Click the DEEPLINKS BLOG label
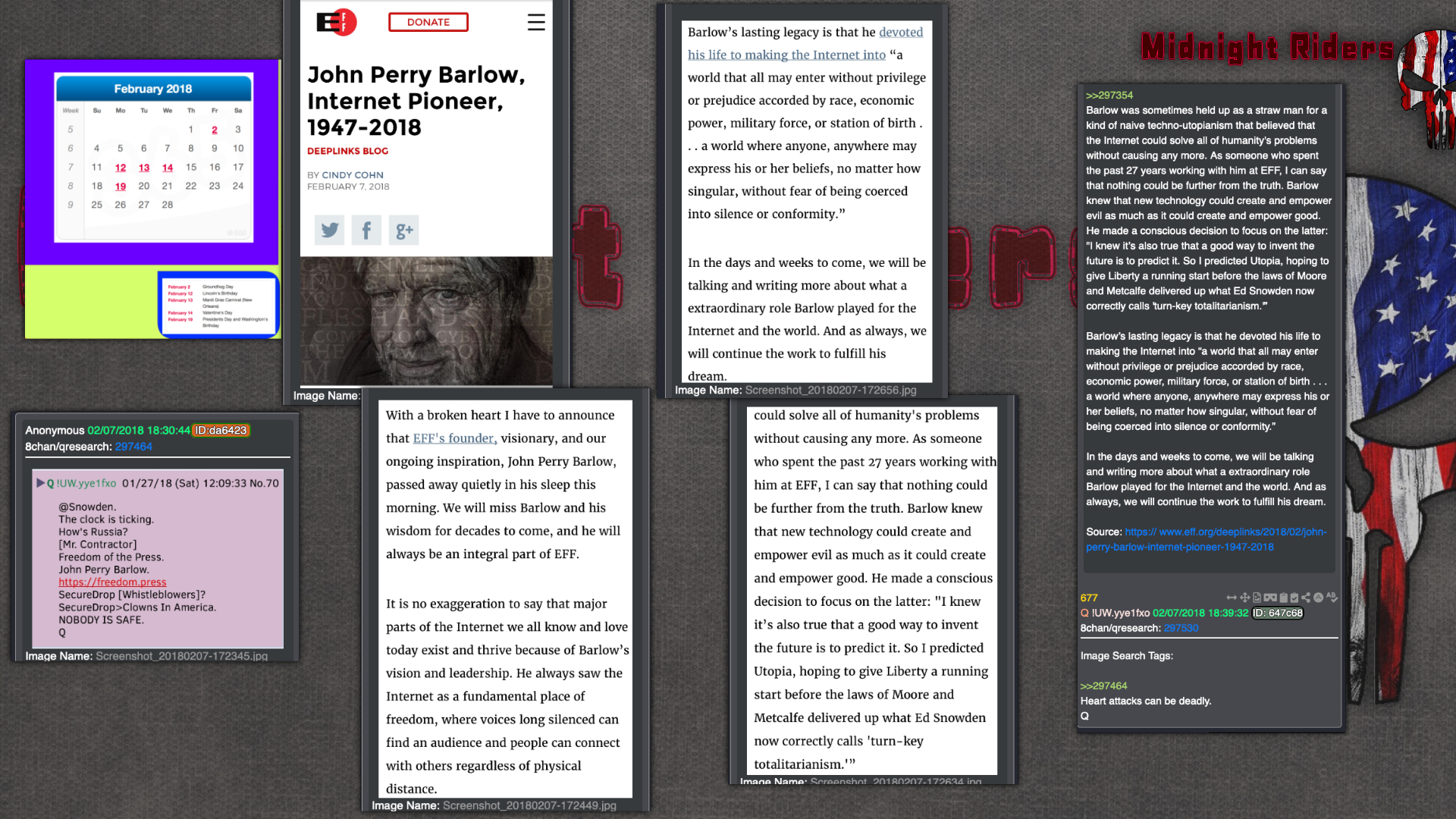 (347, 151)
